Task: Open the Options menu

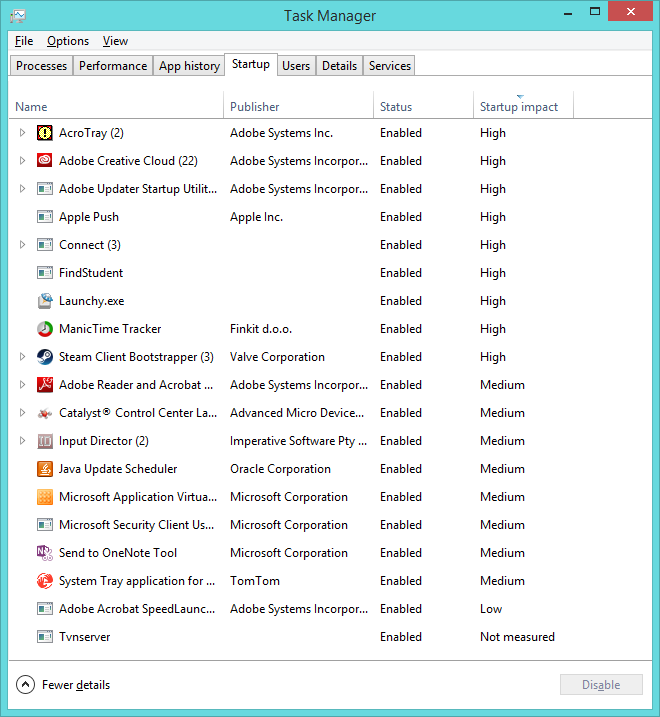Action: 68,41
